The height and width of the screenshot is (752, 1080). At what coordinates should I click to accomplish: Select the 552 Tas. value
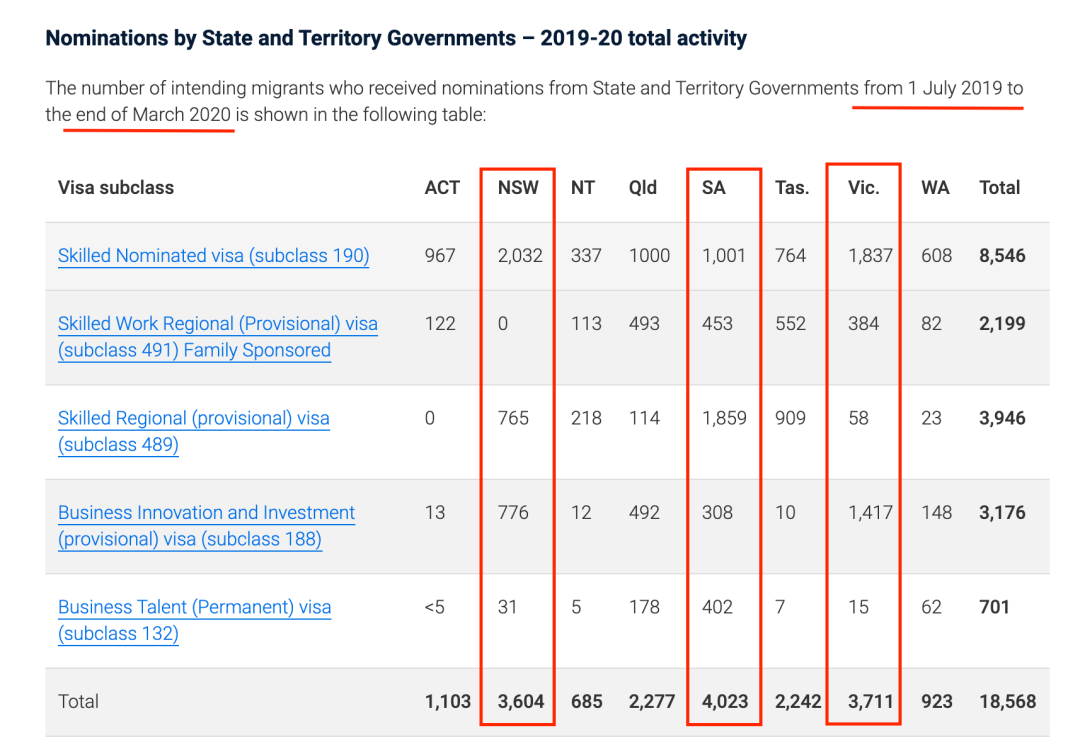[791, 324]
